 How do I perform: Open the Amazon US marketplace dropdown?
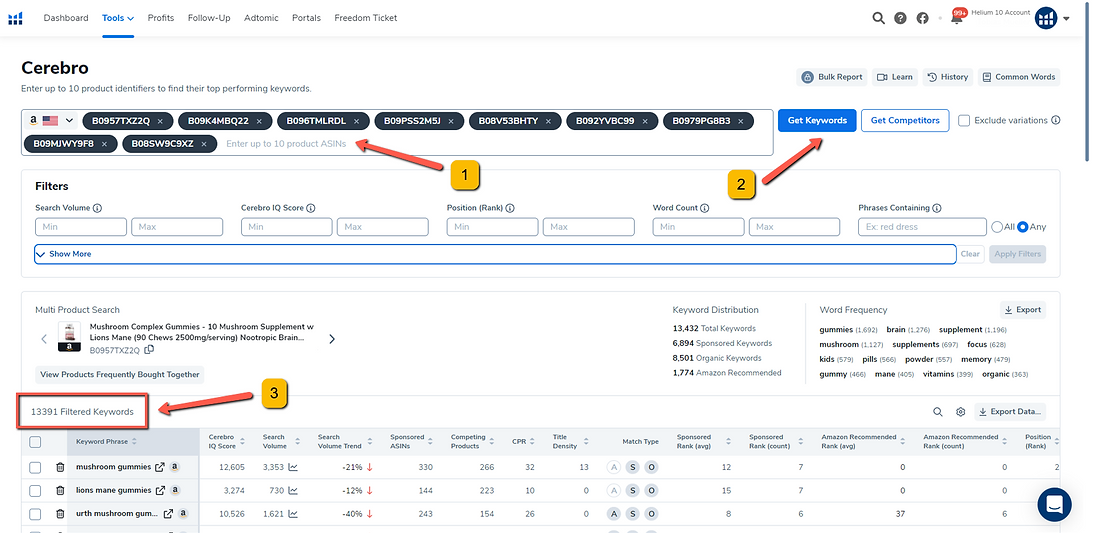point(52,121)
